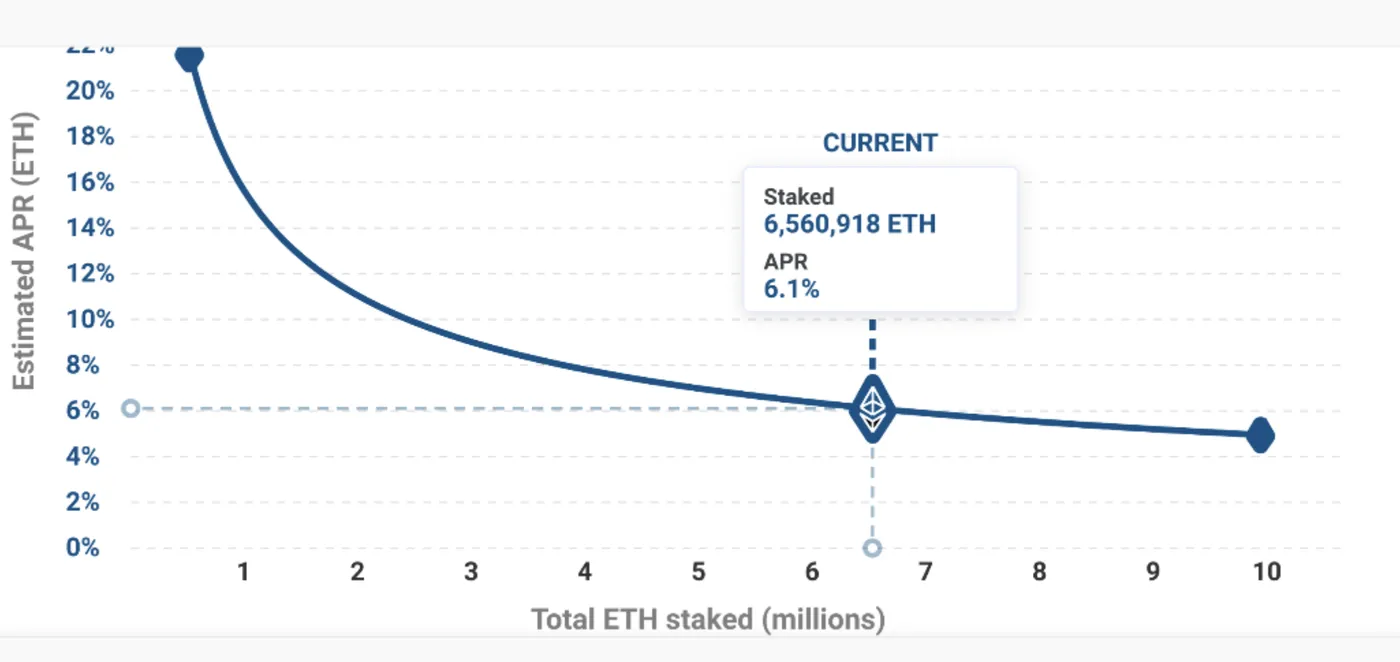Click the thick dashed connector below tooltip
The width and height of the screenshot is (1400, 662).
(x=872, y=345)
